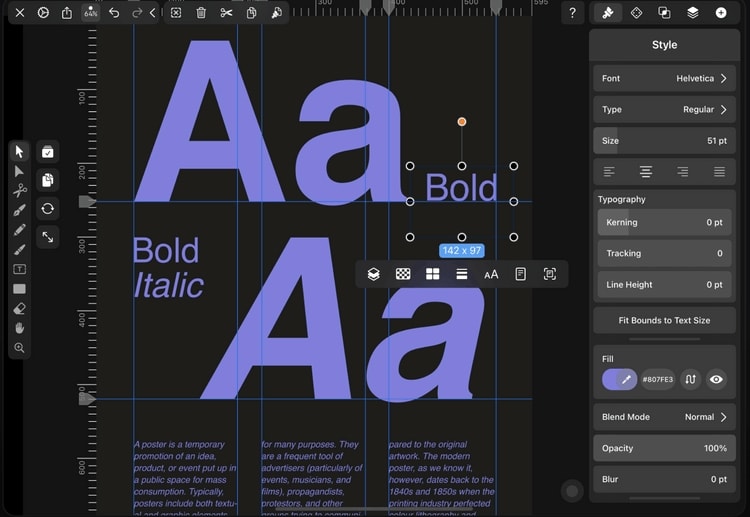The width and height of the screenshot is (750, 517).
Task: Toggle multi-select mode
Action: tap(47, 152)
